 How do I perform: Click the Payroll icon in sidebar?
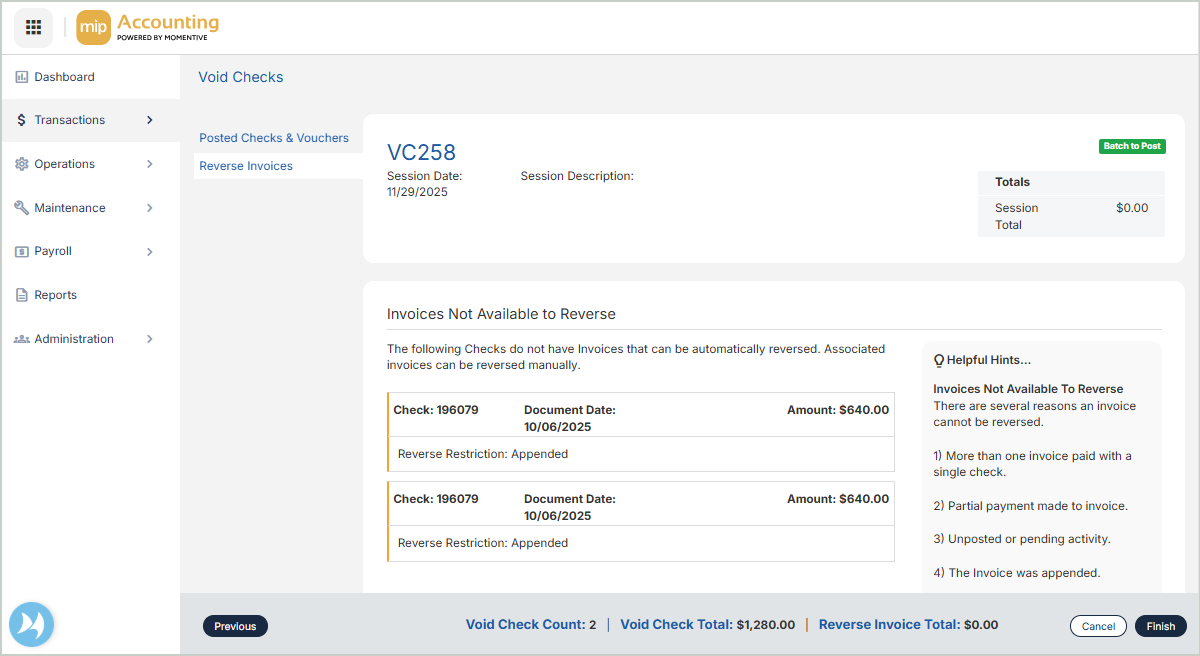21,252
